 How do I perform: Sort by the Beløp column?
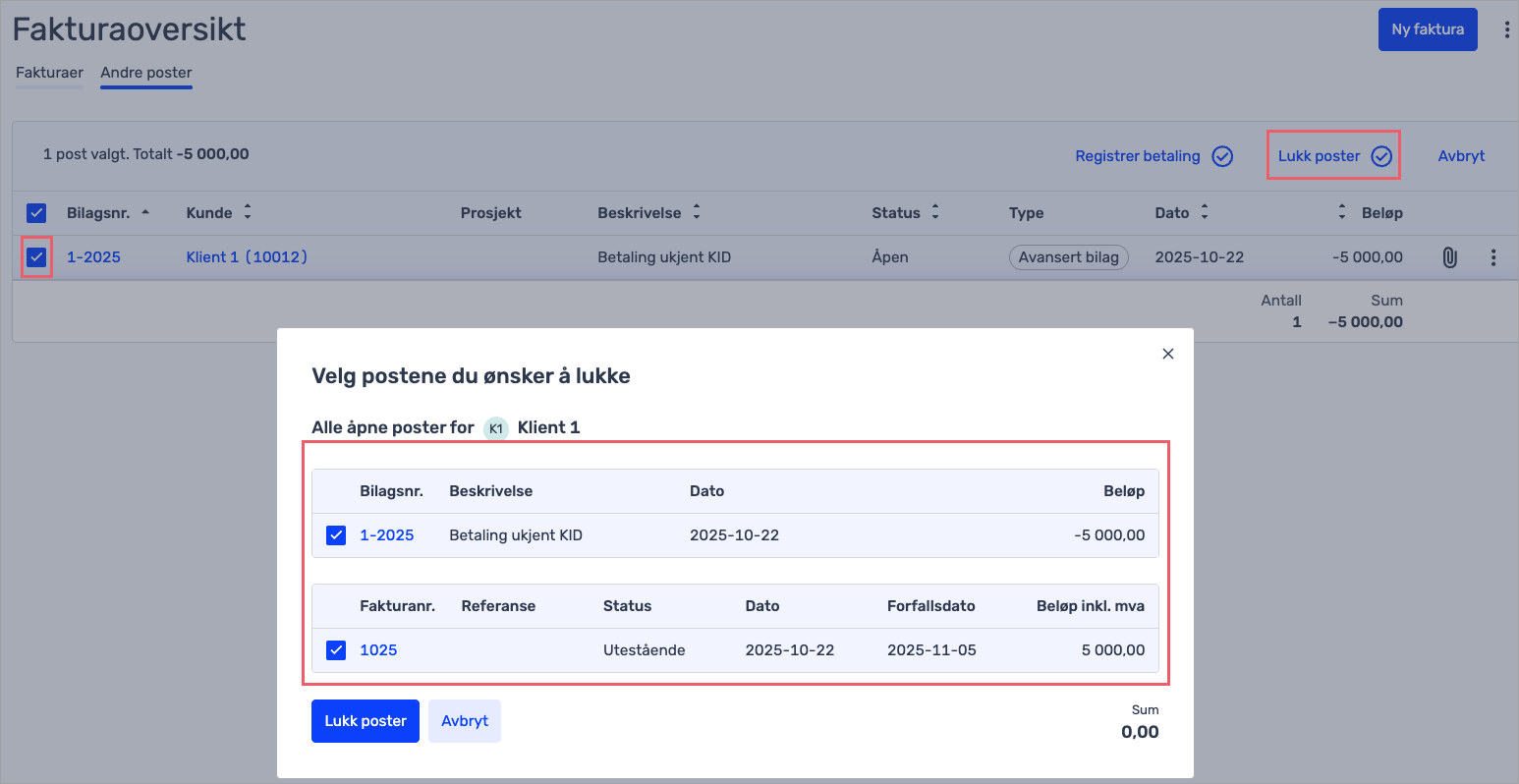[1342, 212]
